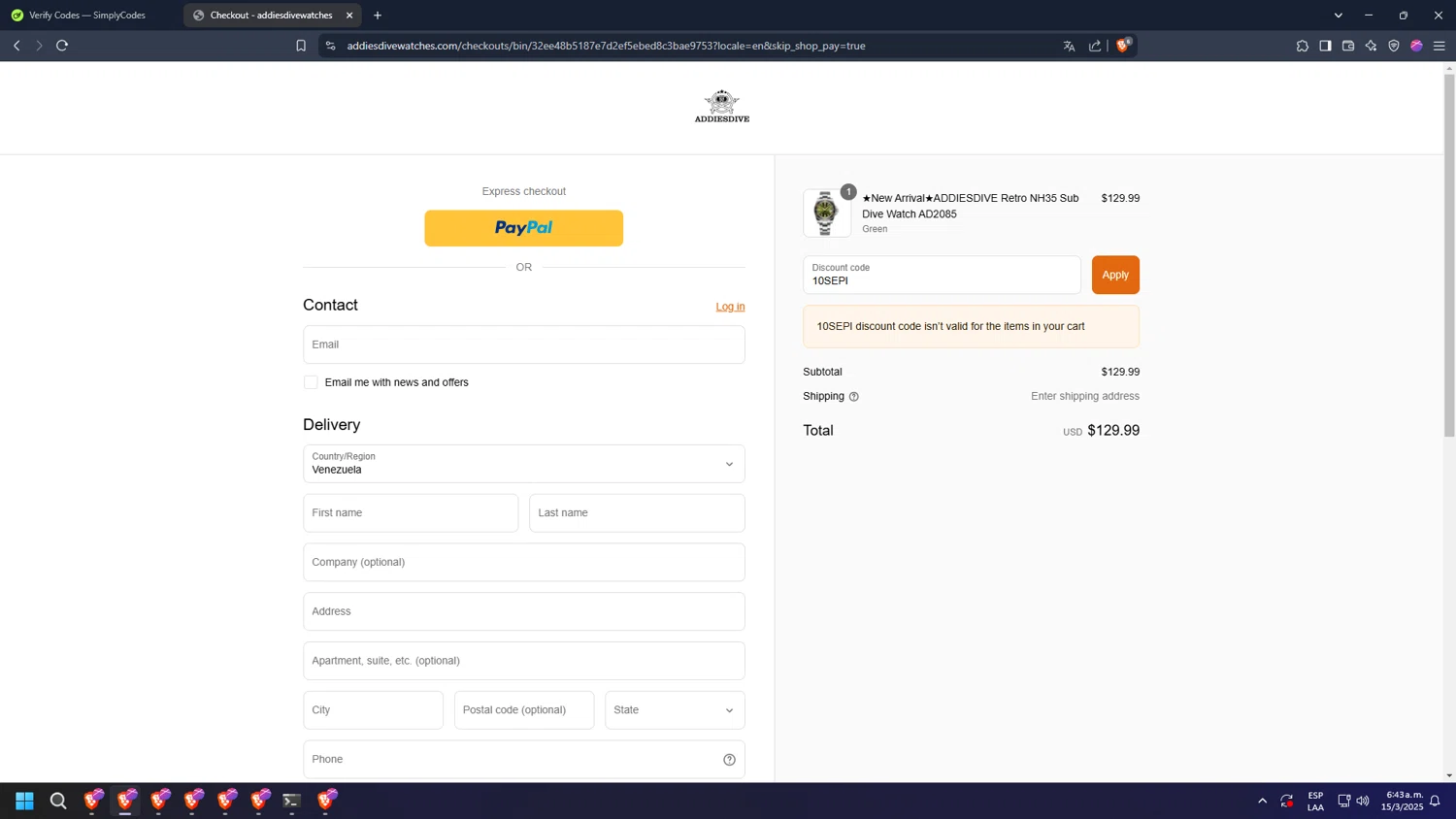View site information icon in address bar
Viewport: 1456px width, 819px height.
(331, 46)
